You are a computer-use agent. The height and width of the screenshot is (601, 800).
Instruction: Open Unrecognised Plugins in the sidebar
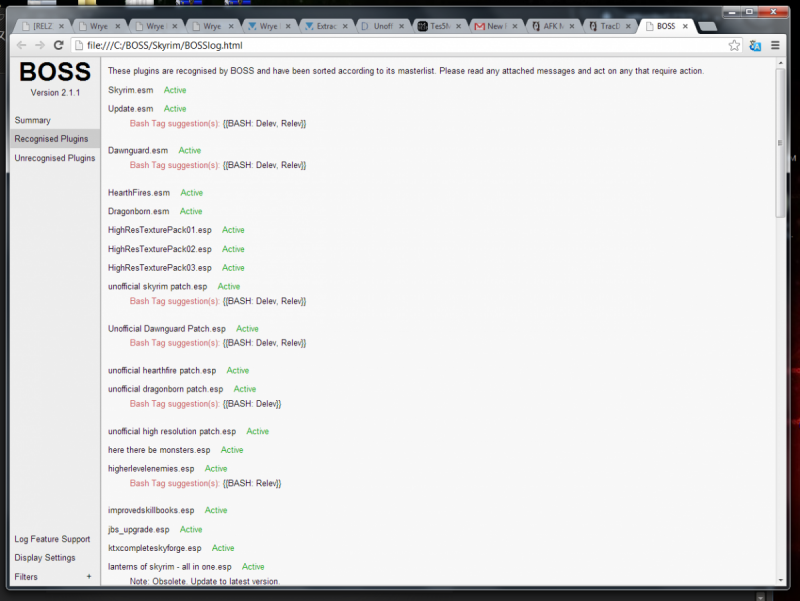click(55, 158)
